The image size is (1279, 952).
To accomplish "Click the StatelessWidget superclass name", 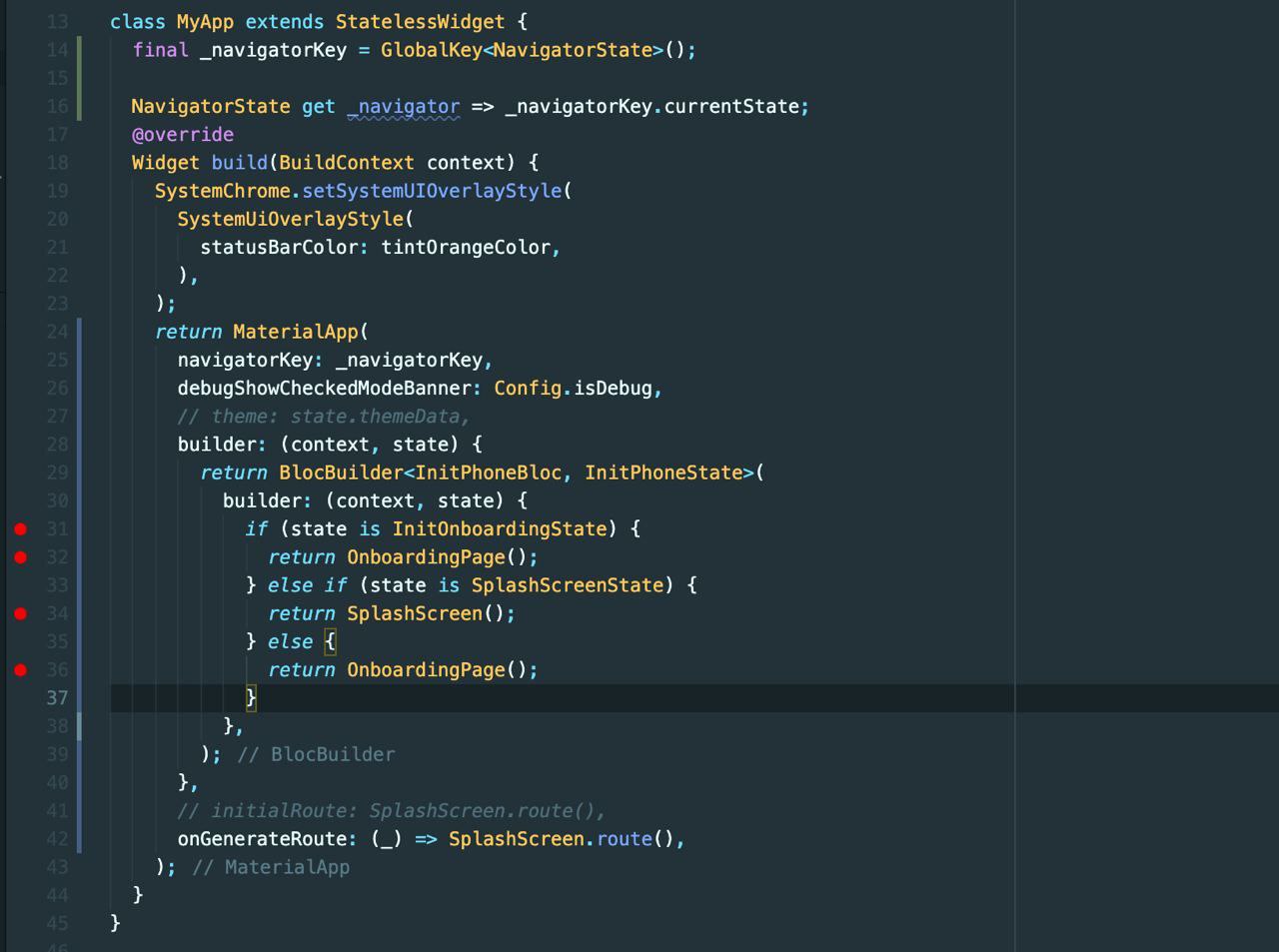I will 421,21.
